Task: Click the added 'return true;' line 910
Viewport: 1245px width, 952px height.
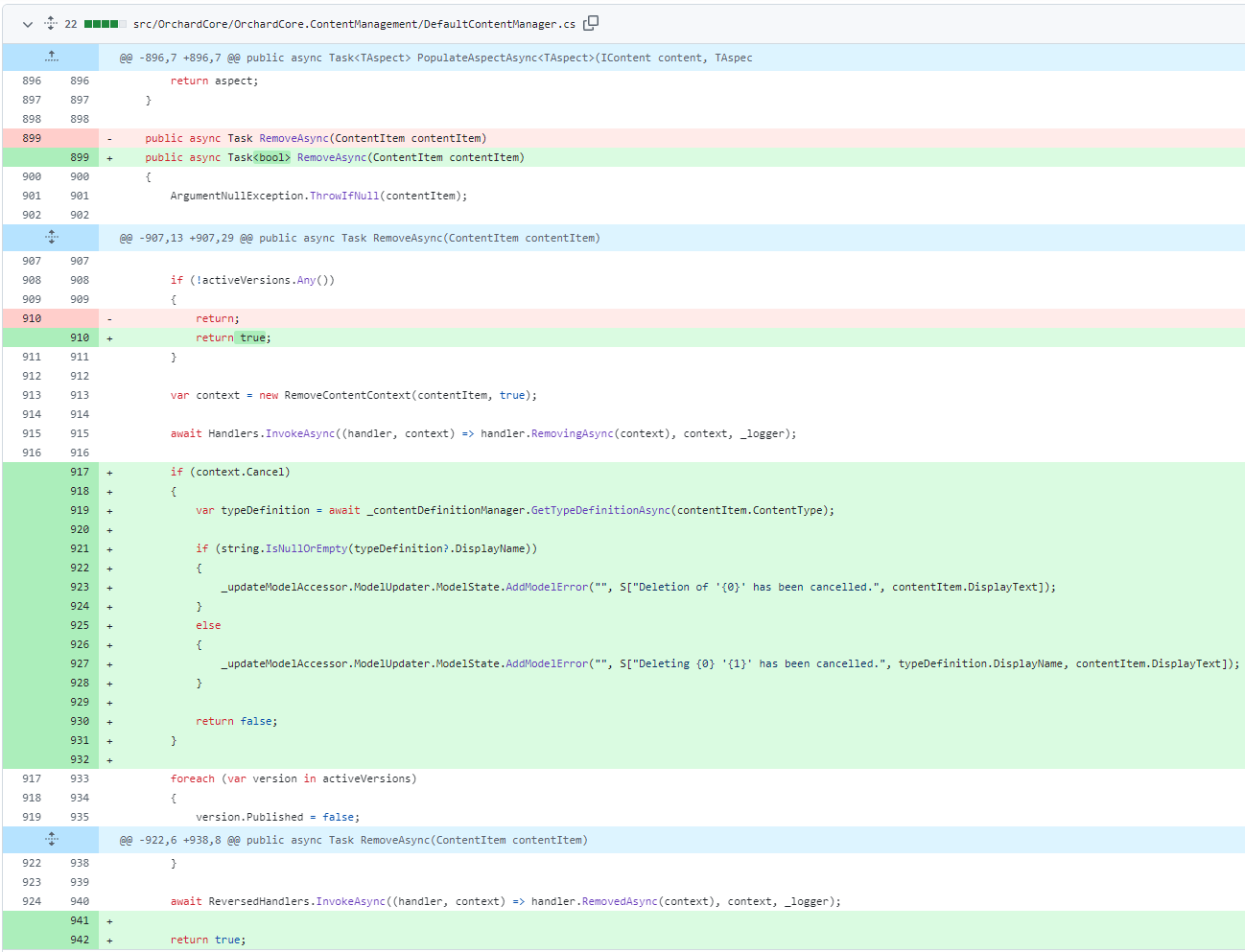Action: tap(233, 337)
